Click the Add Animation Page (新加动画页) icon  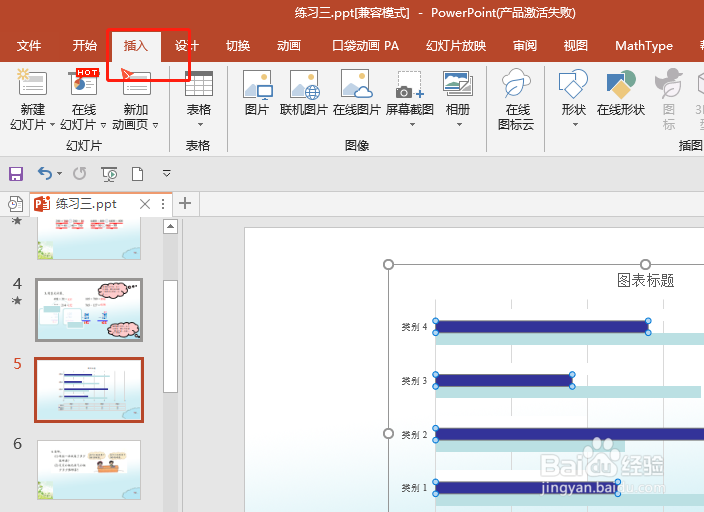click(136, 82)
